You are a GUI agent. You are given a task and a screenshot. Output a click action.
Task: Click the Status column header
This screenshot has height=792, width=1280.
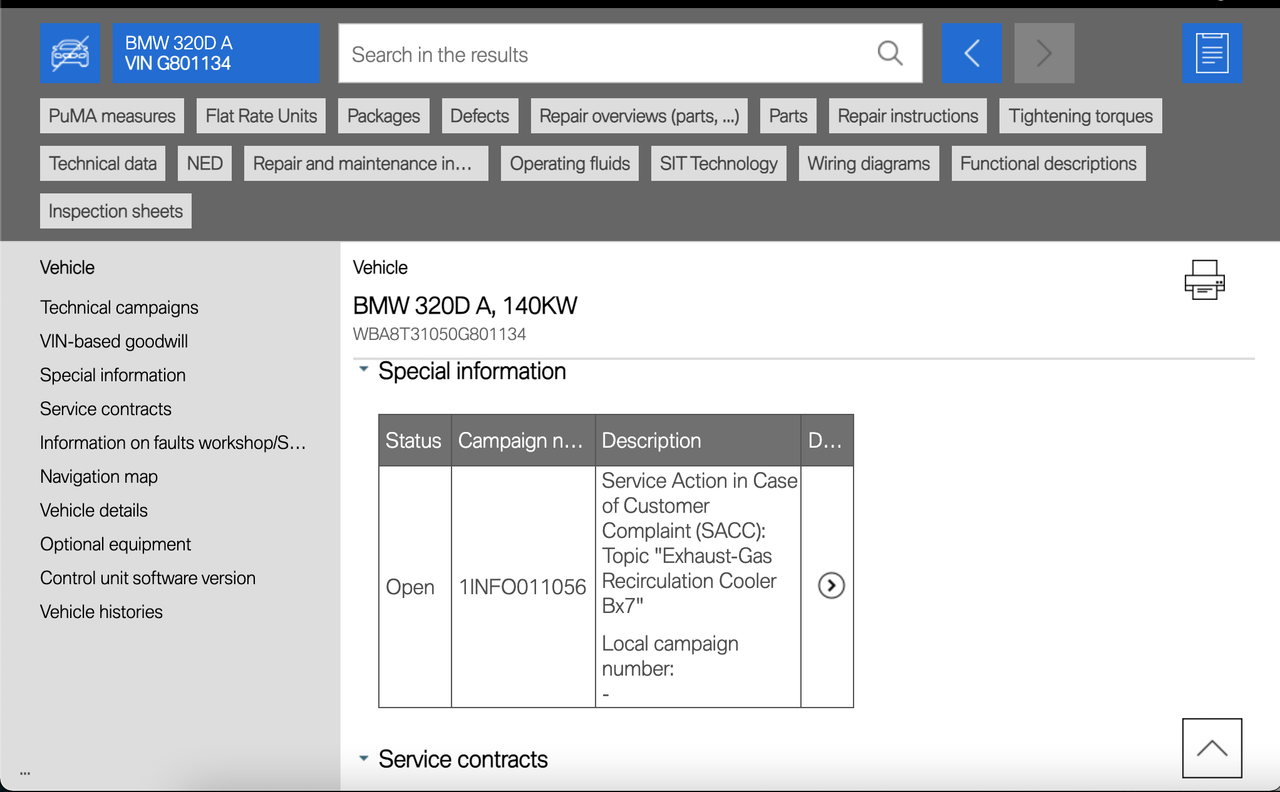pyautogui.click(x=415, y=440)
